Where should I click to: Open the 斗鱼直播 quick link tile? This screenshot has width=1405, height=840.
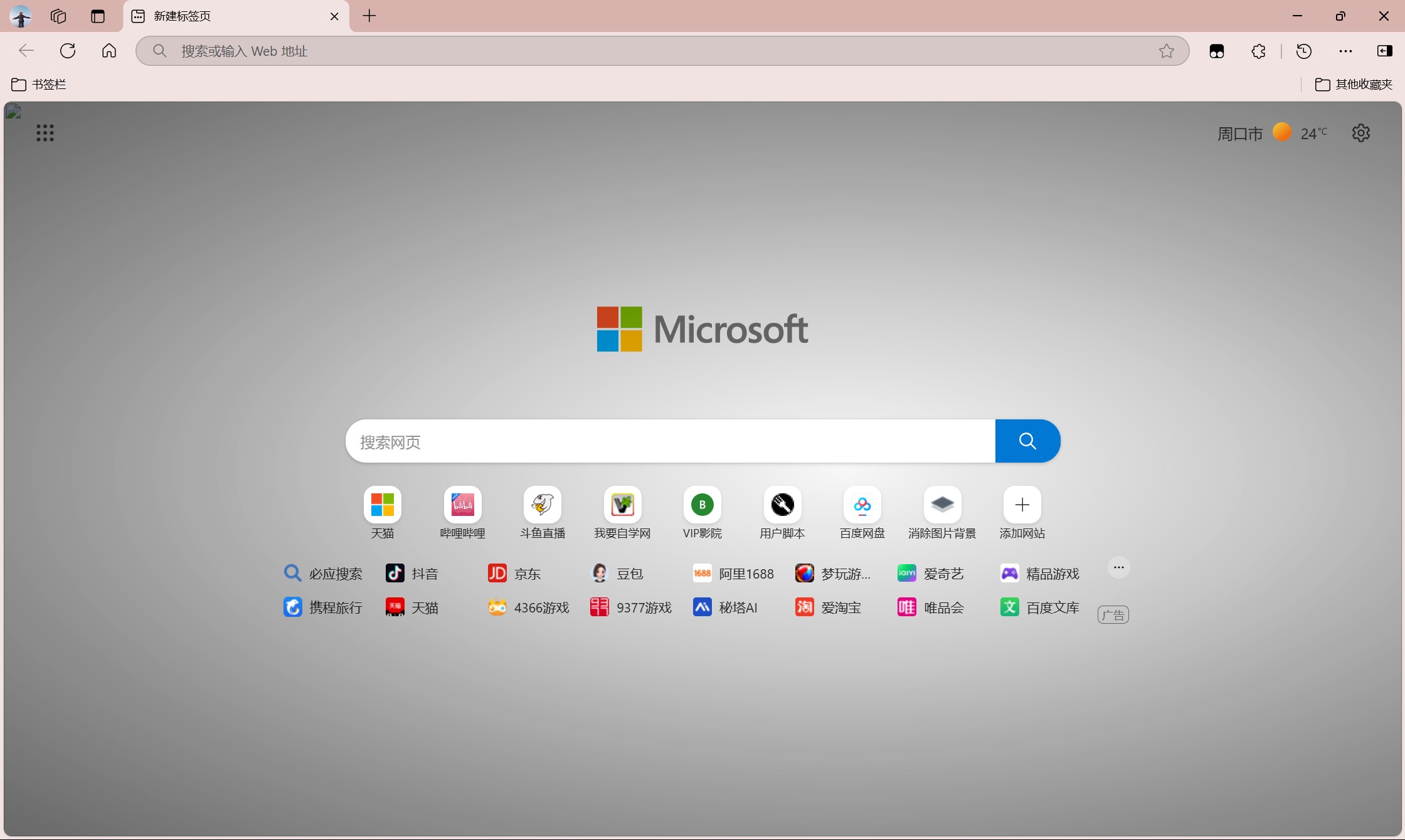[543, 513]
